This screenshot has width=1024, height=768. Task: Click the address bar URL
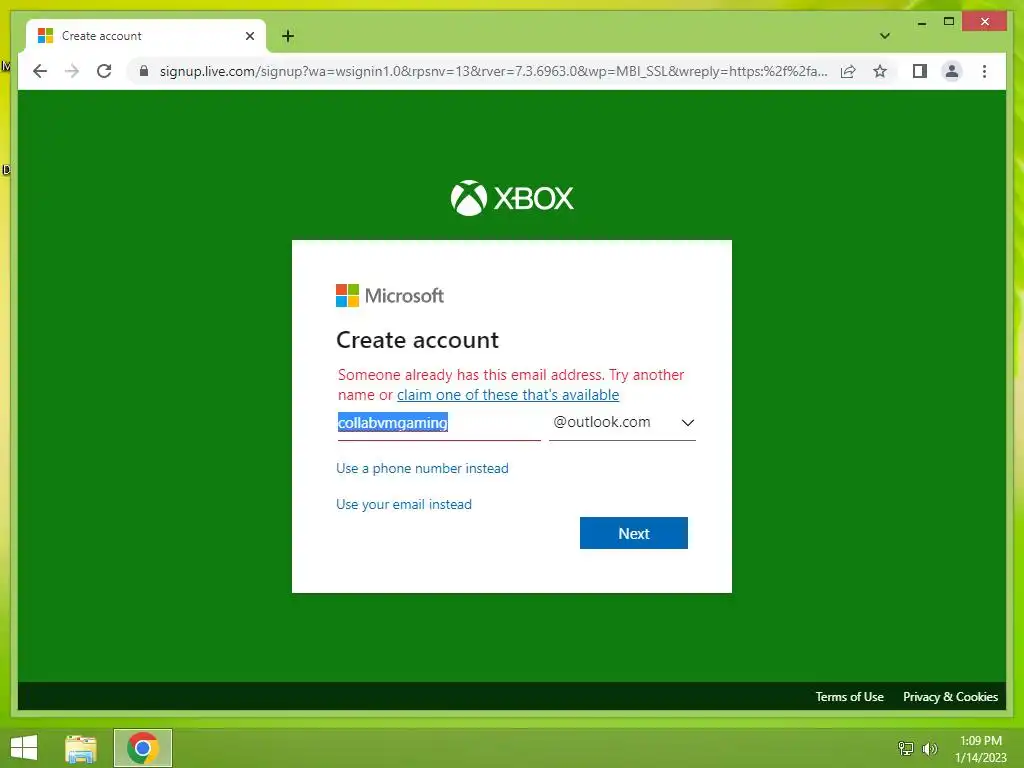pyautogui.click(x=493, y=71)
